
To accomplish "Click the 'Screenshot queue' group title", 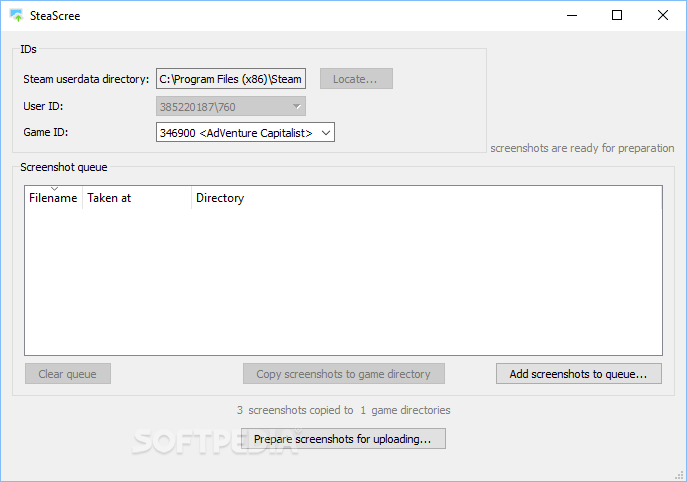I will click(x=64, y=167).
